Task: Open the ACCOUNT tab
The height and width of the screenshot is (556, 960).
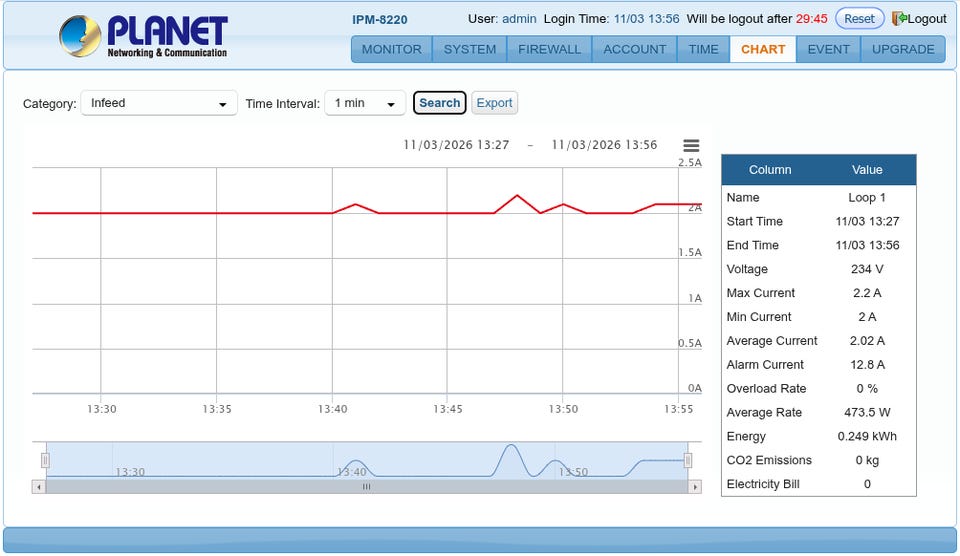Action: pos(634,50)
